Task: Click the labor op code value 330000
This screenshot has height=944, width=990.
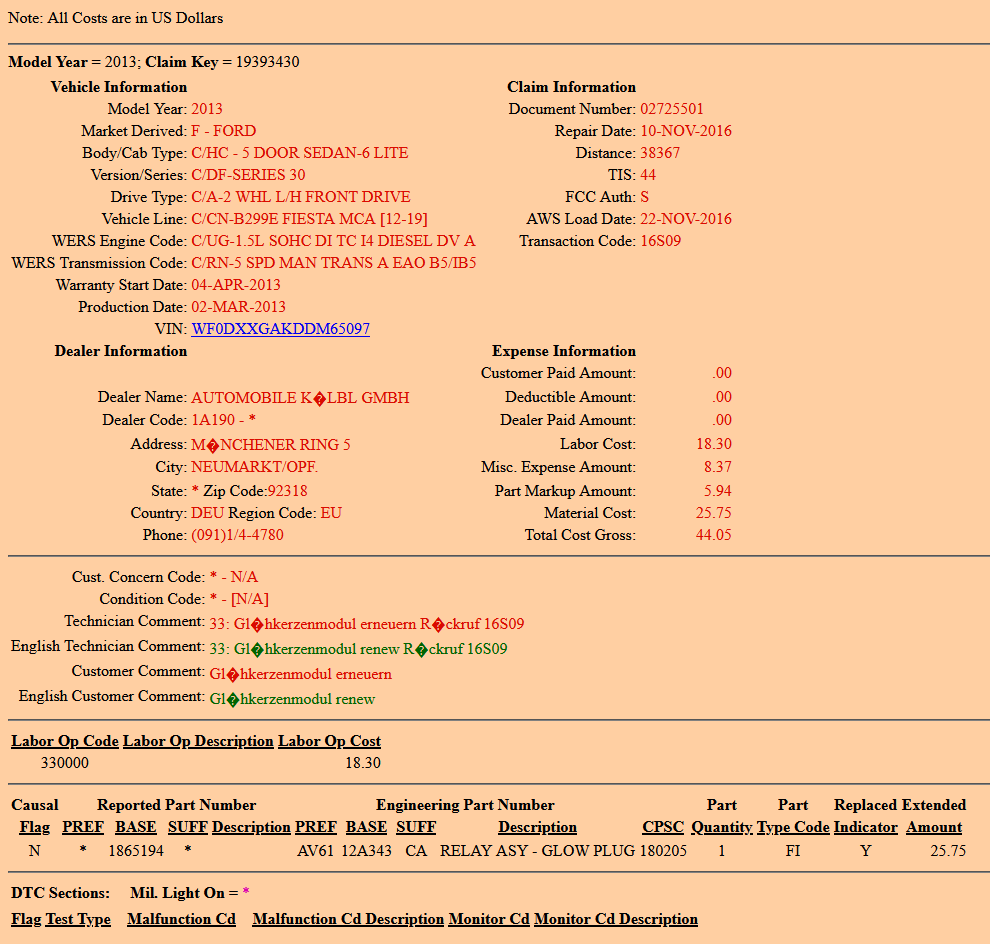Action: click(65, 763)
